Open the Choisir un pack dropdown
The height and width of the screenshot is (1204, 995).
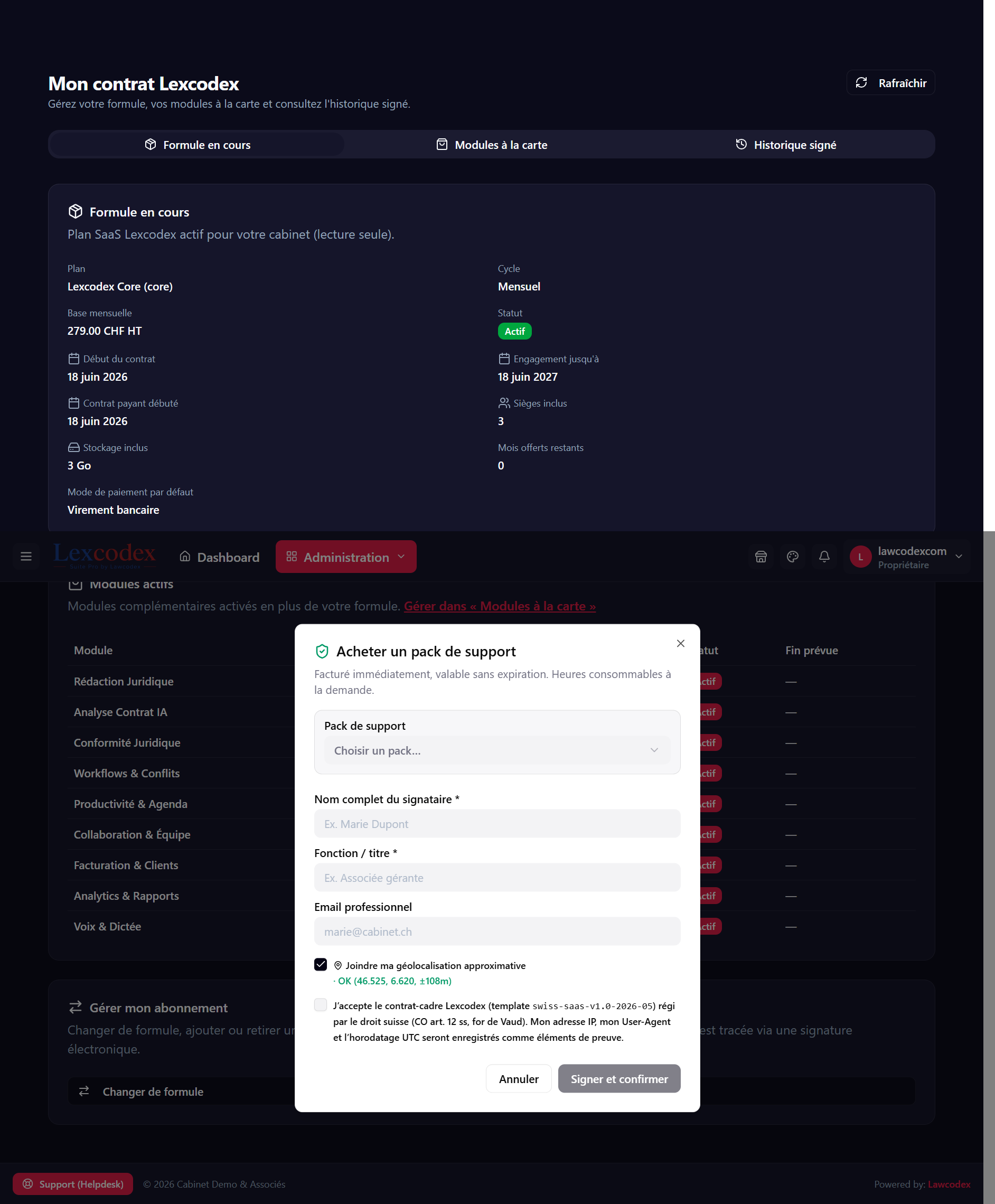point(497,750)
